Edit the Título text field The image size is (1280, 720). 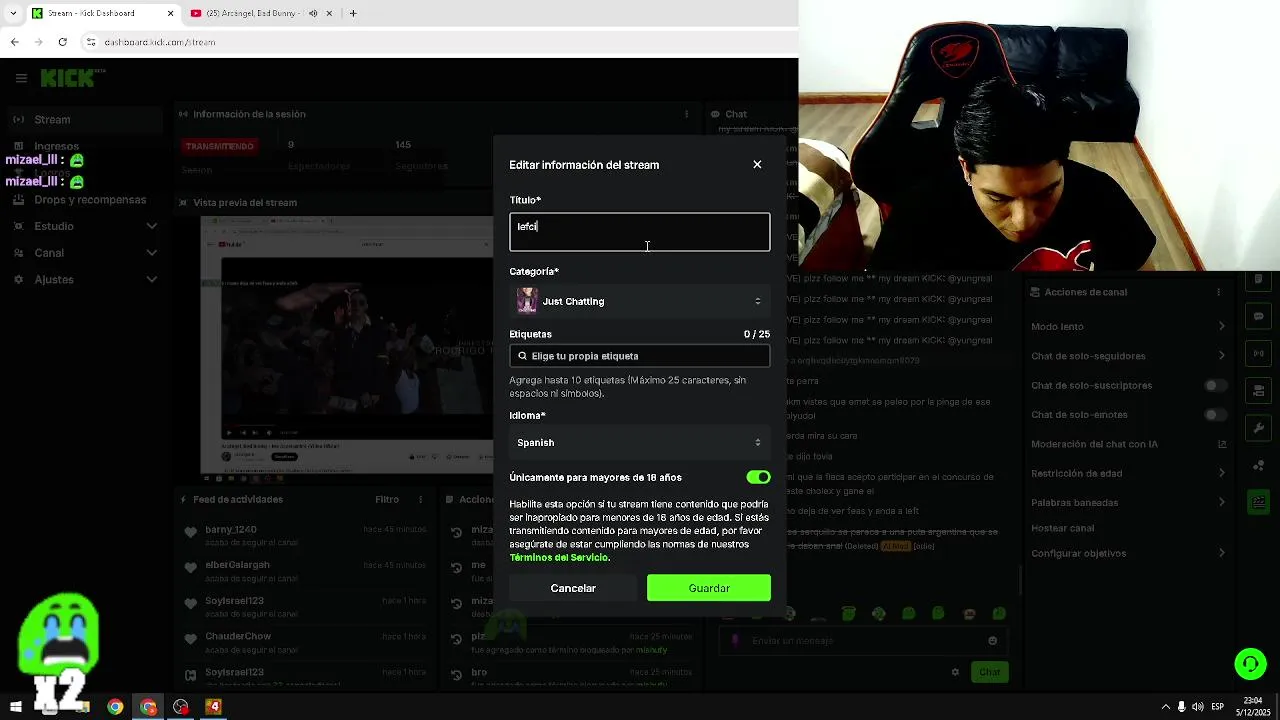640,232
